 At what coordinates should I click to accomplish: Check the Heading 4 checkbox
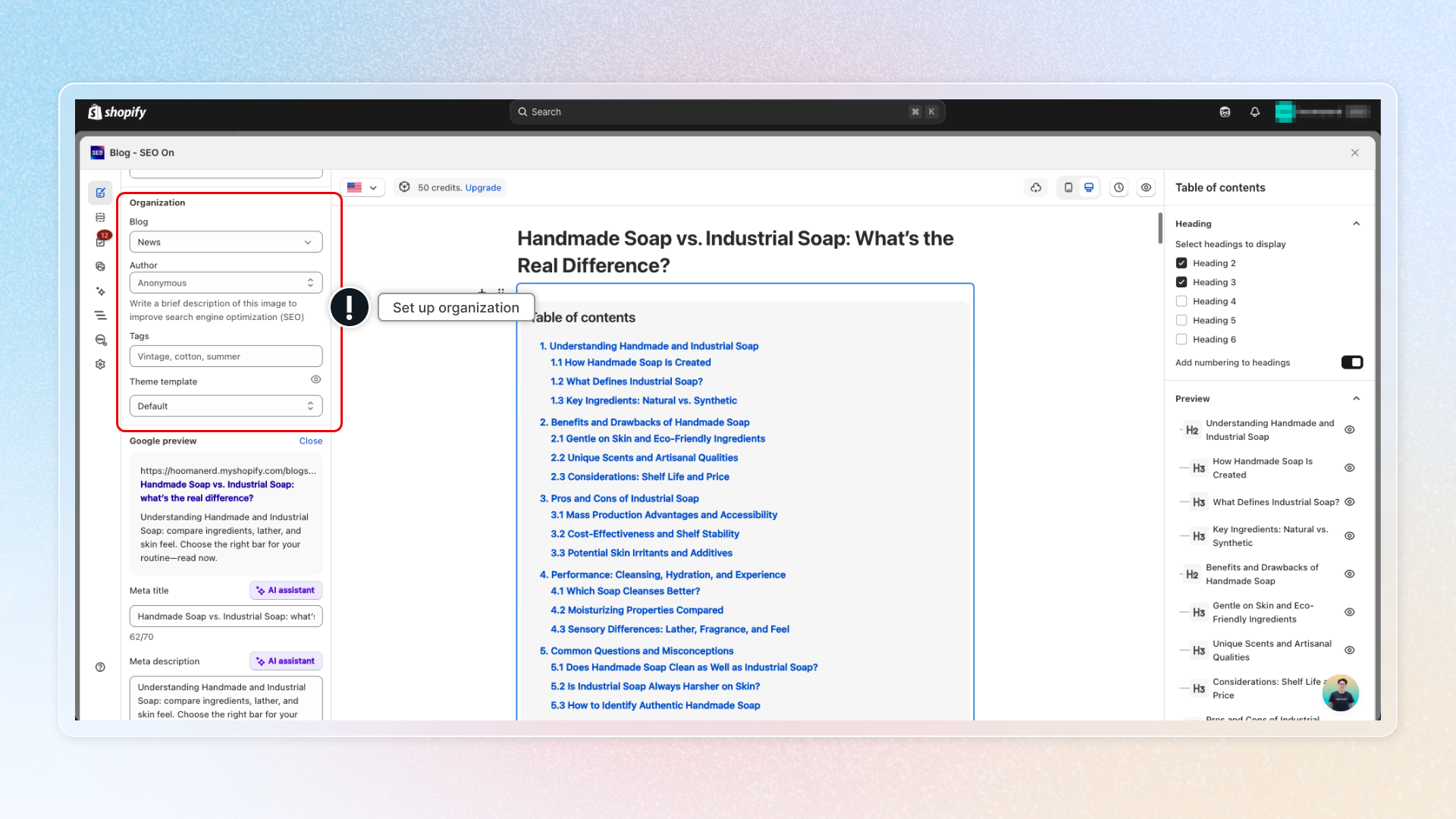[x=1181, y=301]
